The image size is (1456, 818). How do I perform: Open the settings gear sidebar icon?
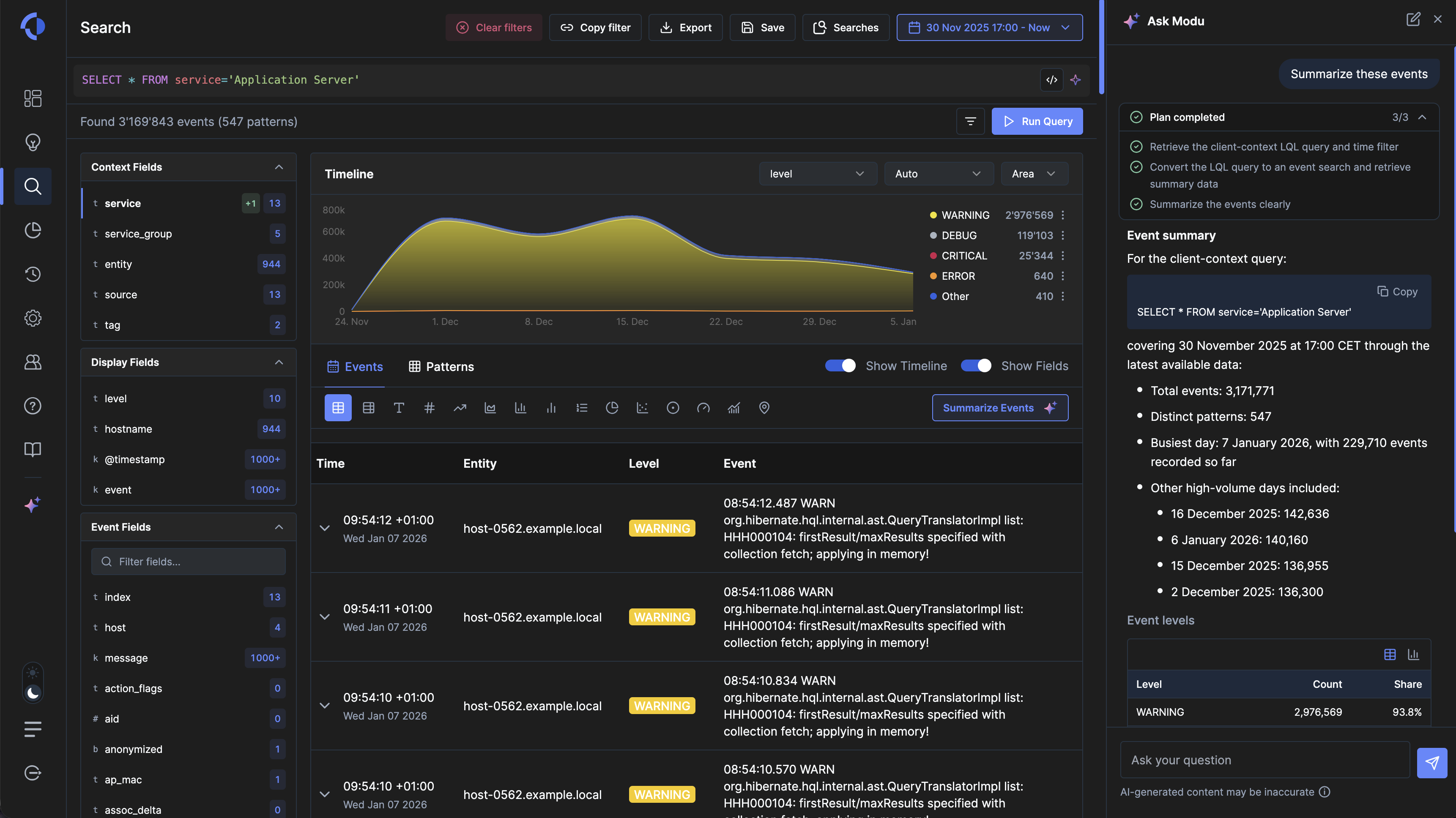tap(33, 318)
